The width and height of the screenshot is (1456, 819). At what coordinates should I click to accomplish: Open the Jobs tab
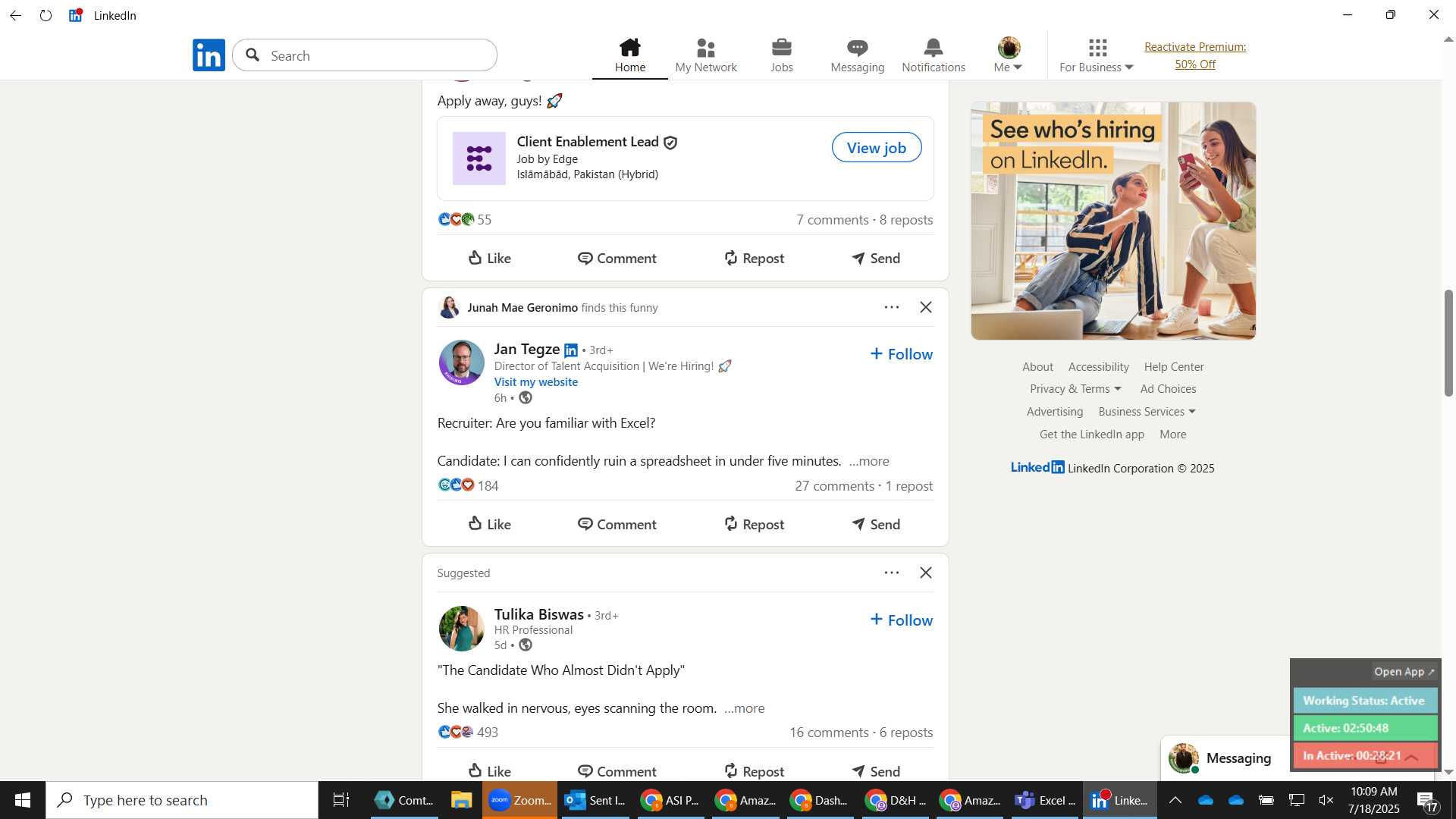[x=781, y=55]
